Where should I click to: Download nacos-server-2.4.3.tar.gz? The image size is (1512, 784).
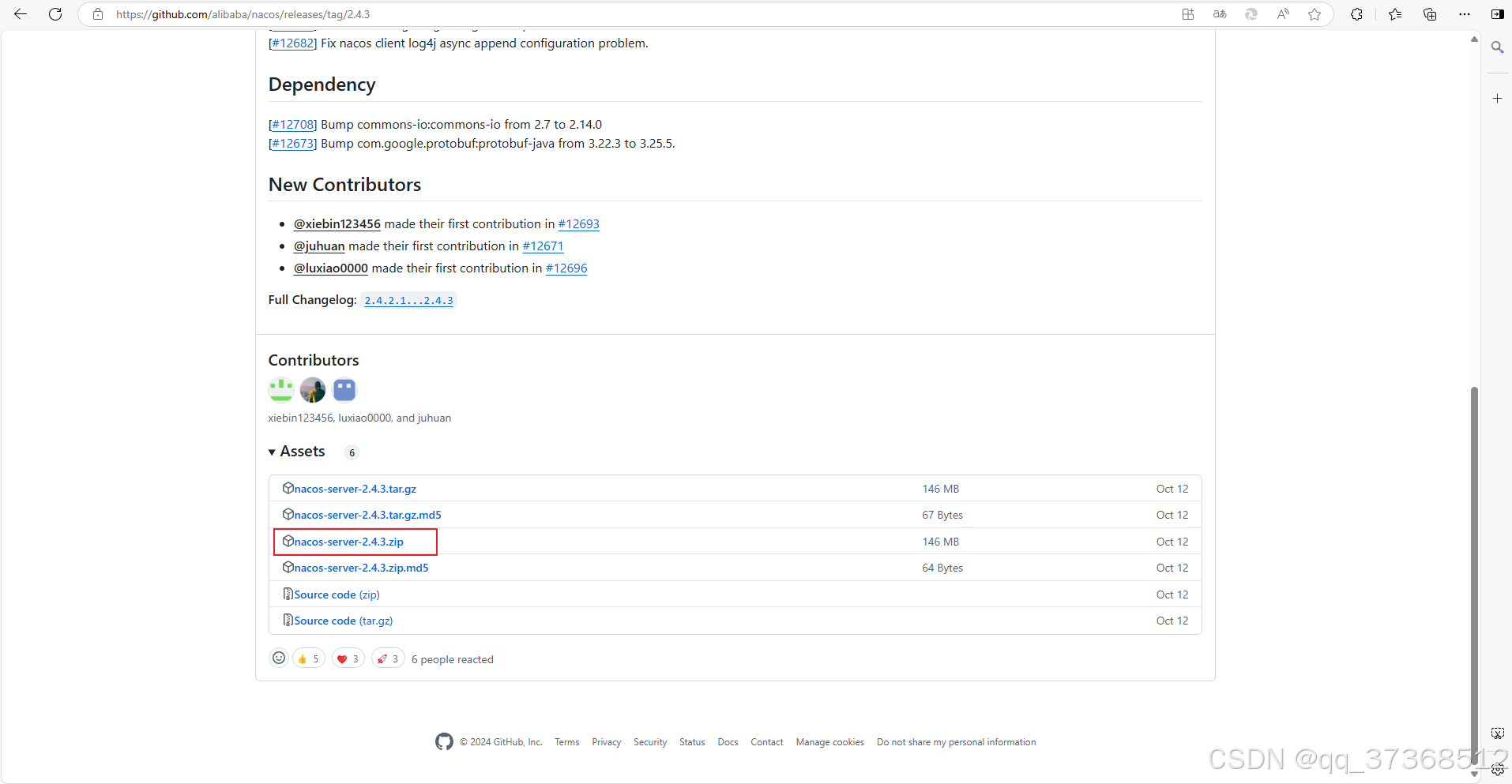[x=355, y=489]
